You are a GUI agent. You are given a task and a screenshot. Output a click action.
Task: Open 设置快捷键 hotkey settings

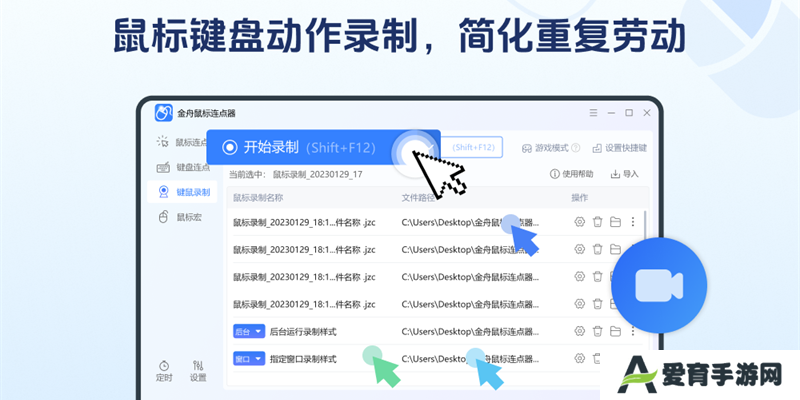tap(619, 148)
